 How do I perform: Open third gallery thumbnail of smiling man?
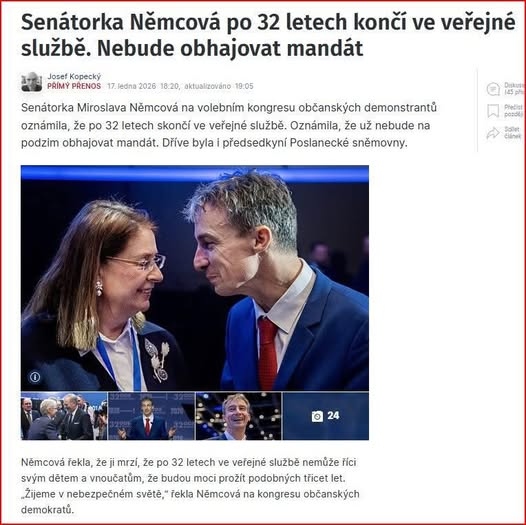(239, 416)
